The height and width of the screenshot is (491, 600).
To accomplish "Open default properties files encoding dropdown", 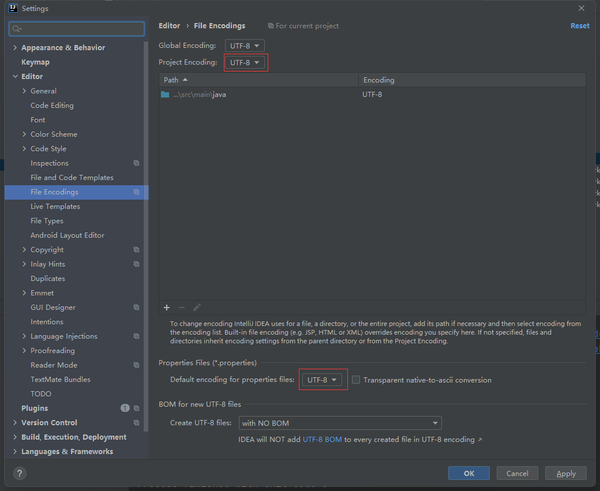I will pyautogui.click(x=323, y=380).
